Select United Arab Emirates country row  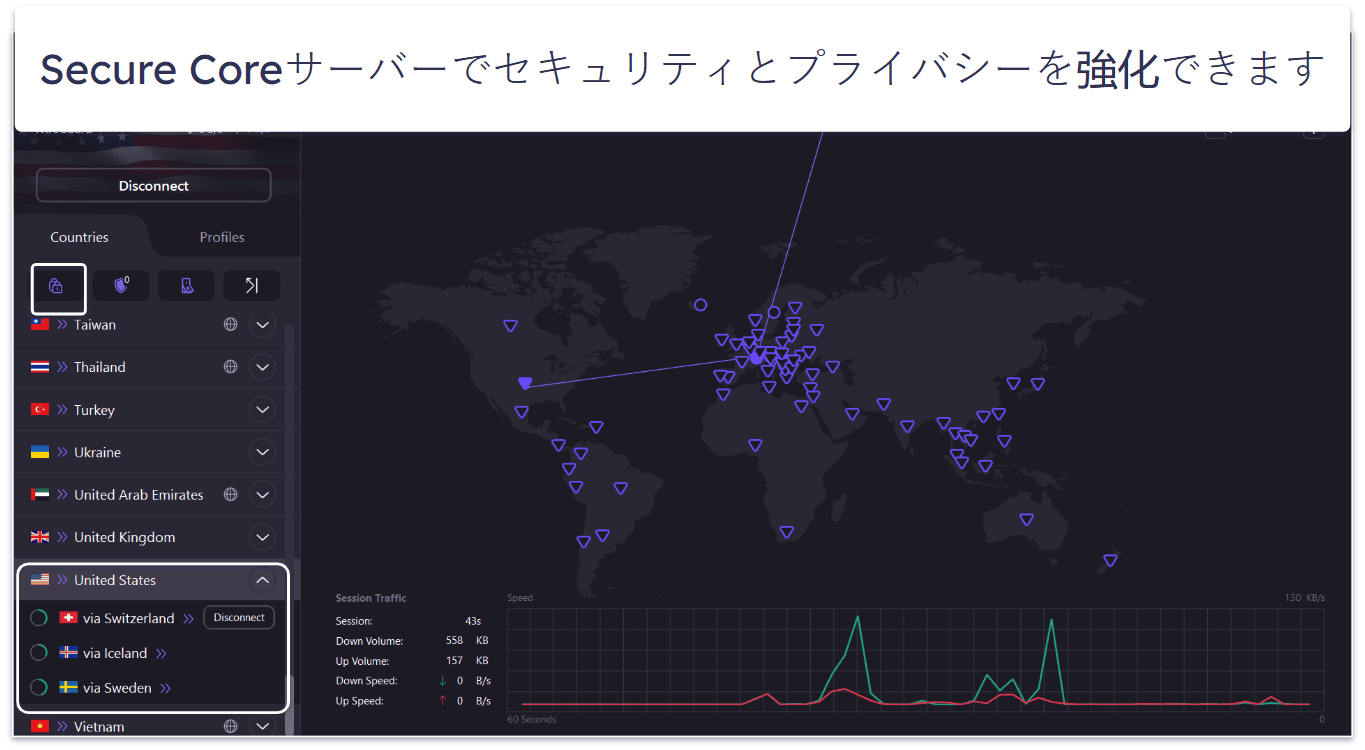150,495
